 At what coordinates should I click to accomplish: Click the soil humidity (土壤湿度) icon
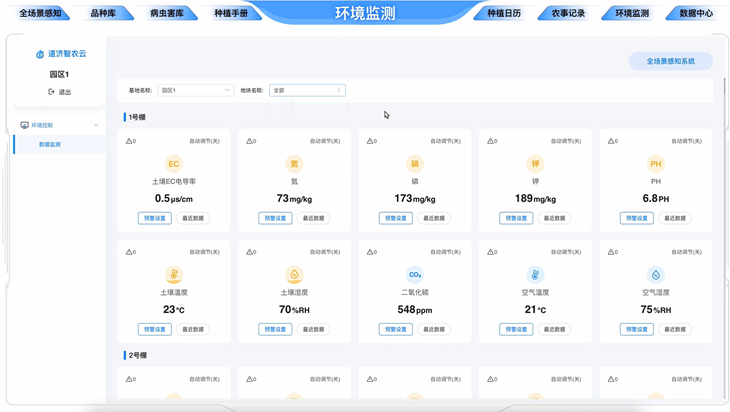pyautogui.click(x=294, y=275)
